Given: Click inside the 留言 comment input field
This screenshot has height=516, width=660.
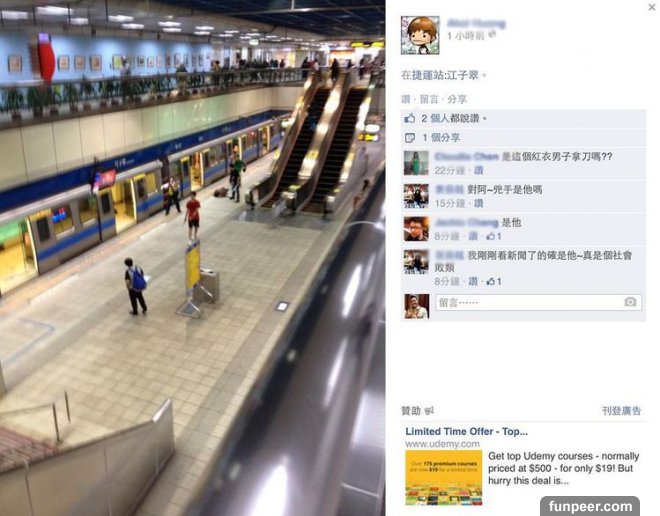Looking at the screenshot, I should pos(538,303).
